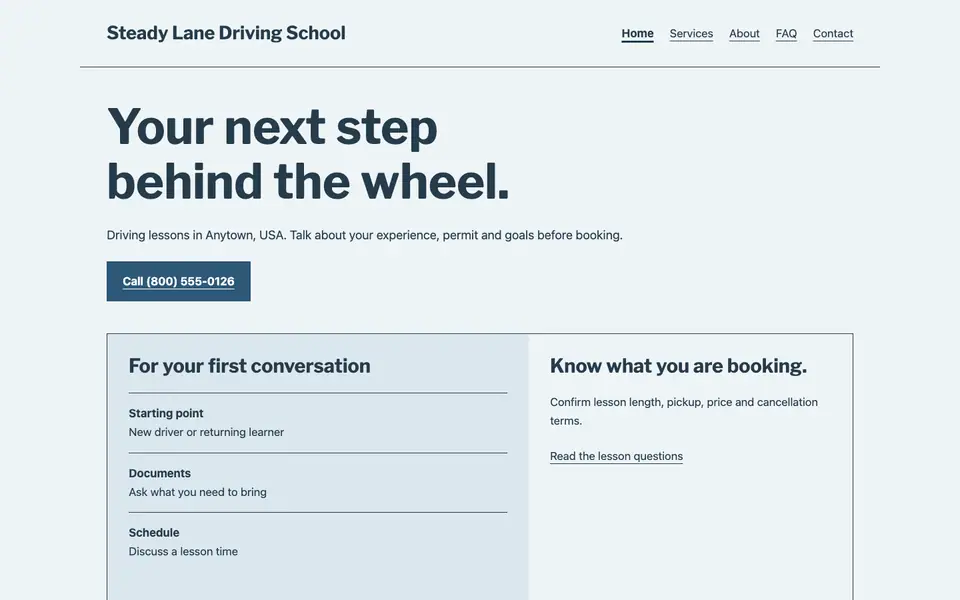
Task: Click the 'Driving lessons in Anytown, USA' tagline
Action: point(364,235)
